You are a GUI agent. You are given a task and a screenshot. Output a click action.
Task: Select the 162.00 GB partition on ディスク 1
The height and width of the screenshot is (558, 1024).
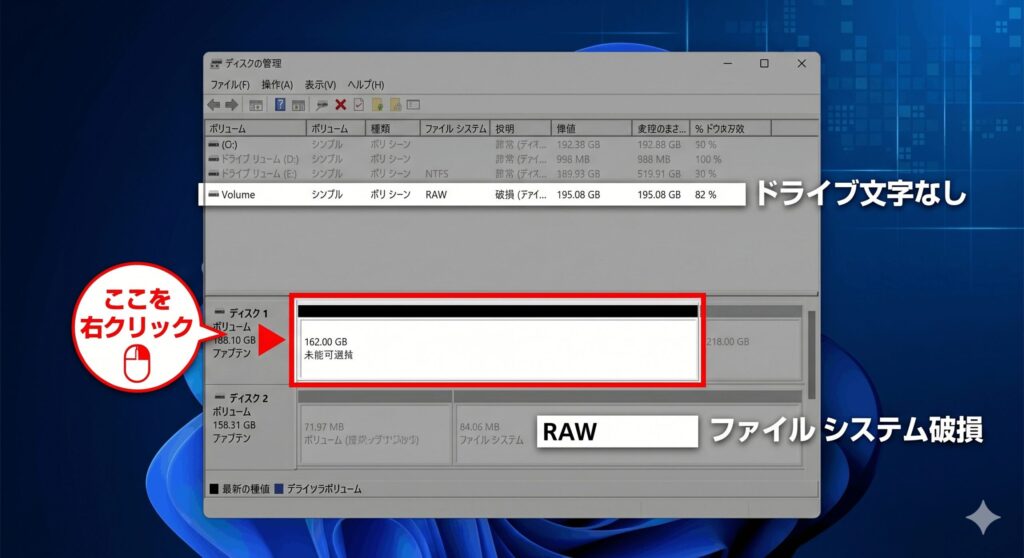tap(498, 343)
